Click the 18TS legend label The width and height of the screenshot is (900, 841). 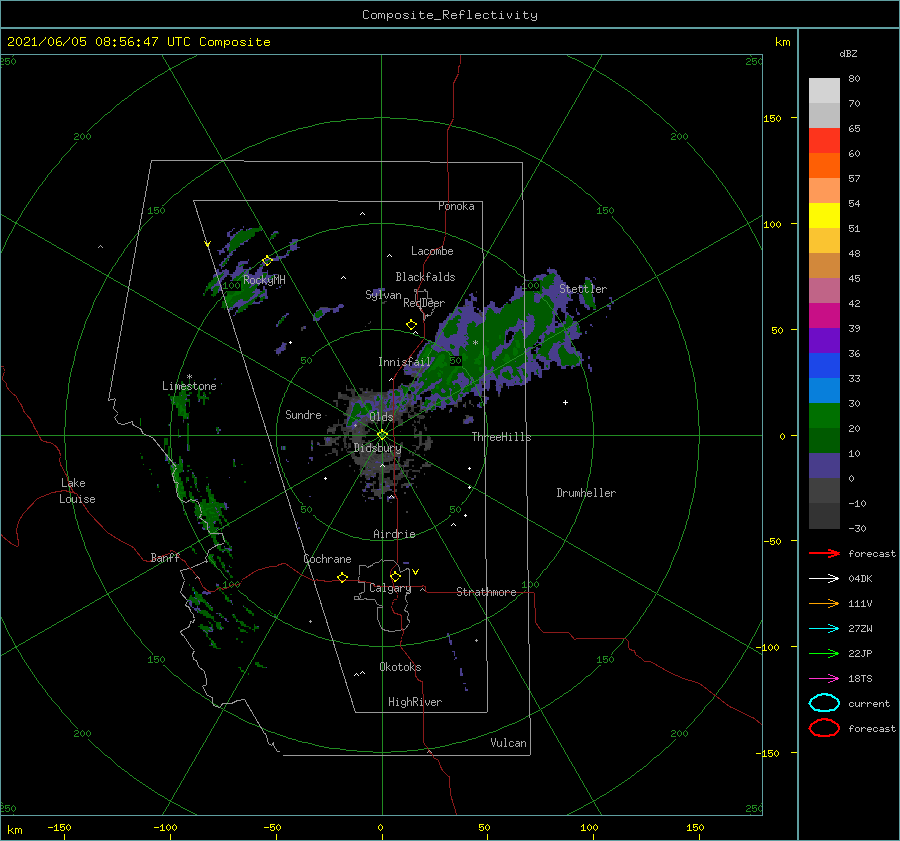(x=860, y=678)
